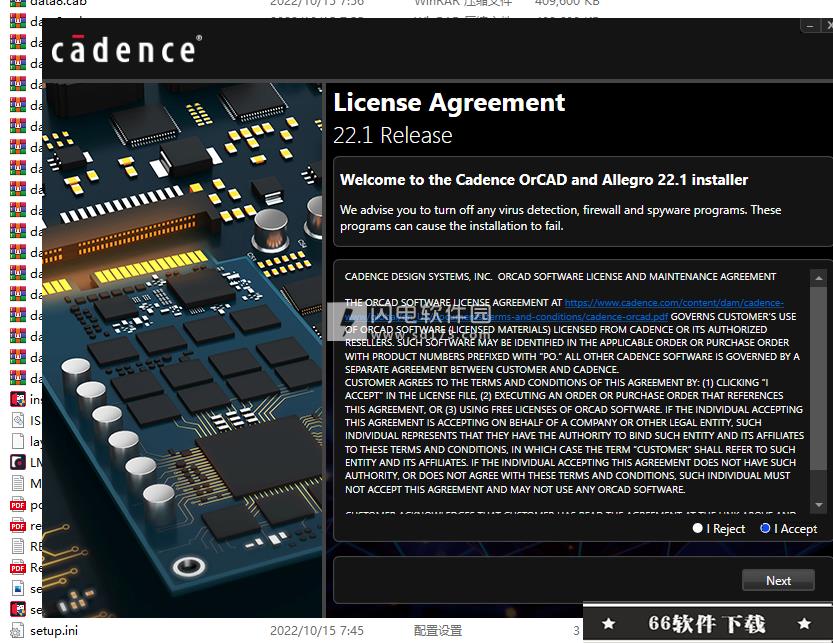Click the license agreement vertical scrollbar thumb

(x=819, y=378)
